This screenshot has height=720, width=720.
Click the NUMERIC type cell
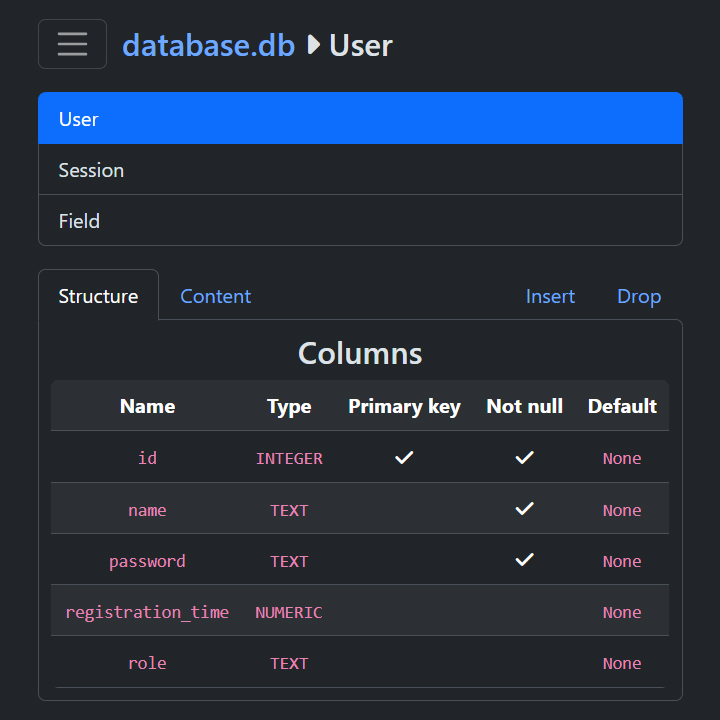pos(289,612)
